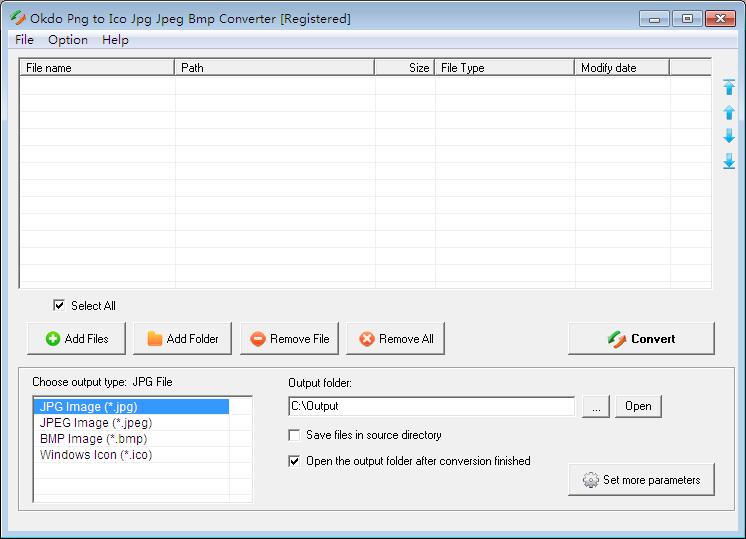Screen dimensions: 746x539
Task: Click Open next to output folder
Action: pos(638,406)
